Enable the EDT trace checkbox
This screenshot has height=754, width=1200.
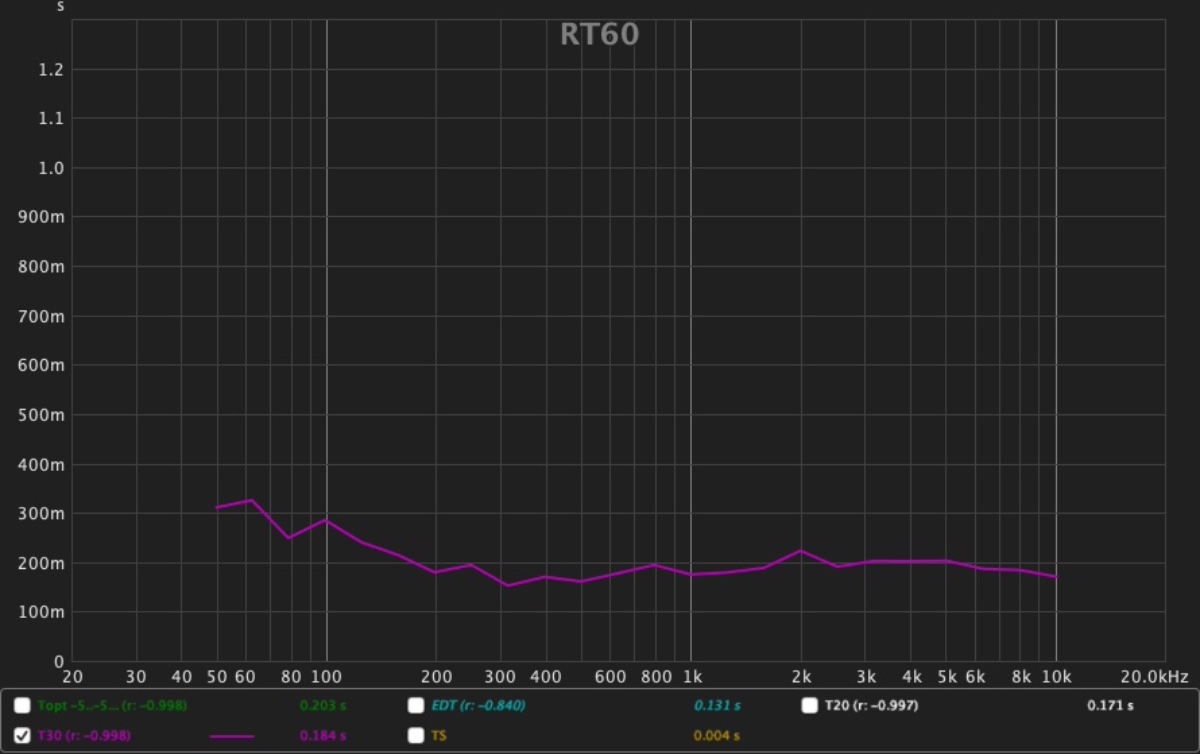(416, 706)
